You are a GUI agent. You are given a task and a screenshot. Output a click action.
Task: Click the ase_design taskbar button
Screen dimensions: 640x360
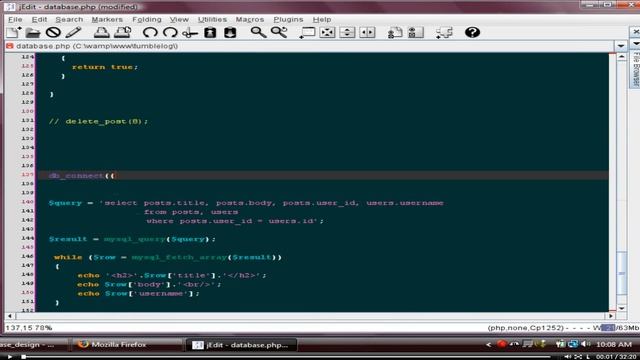click(x=33, y=344)
